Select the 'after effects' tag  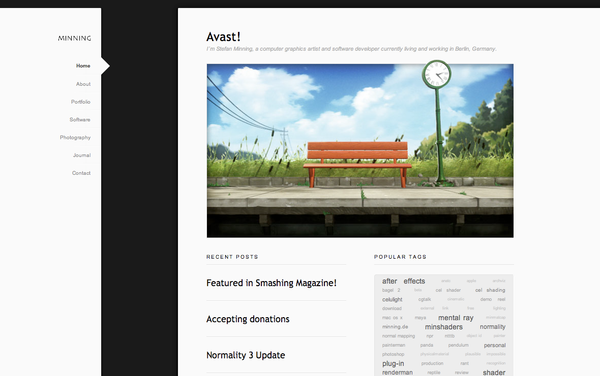coord(403,281)
